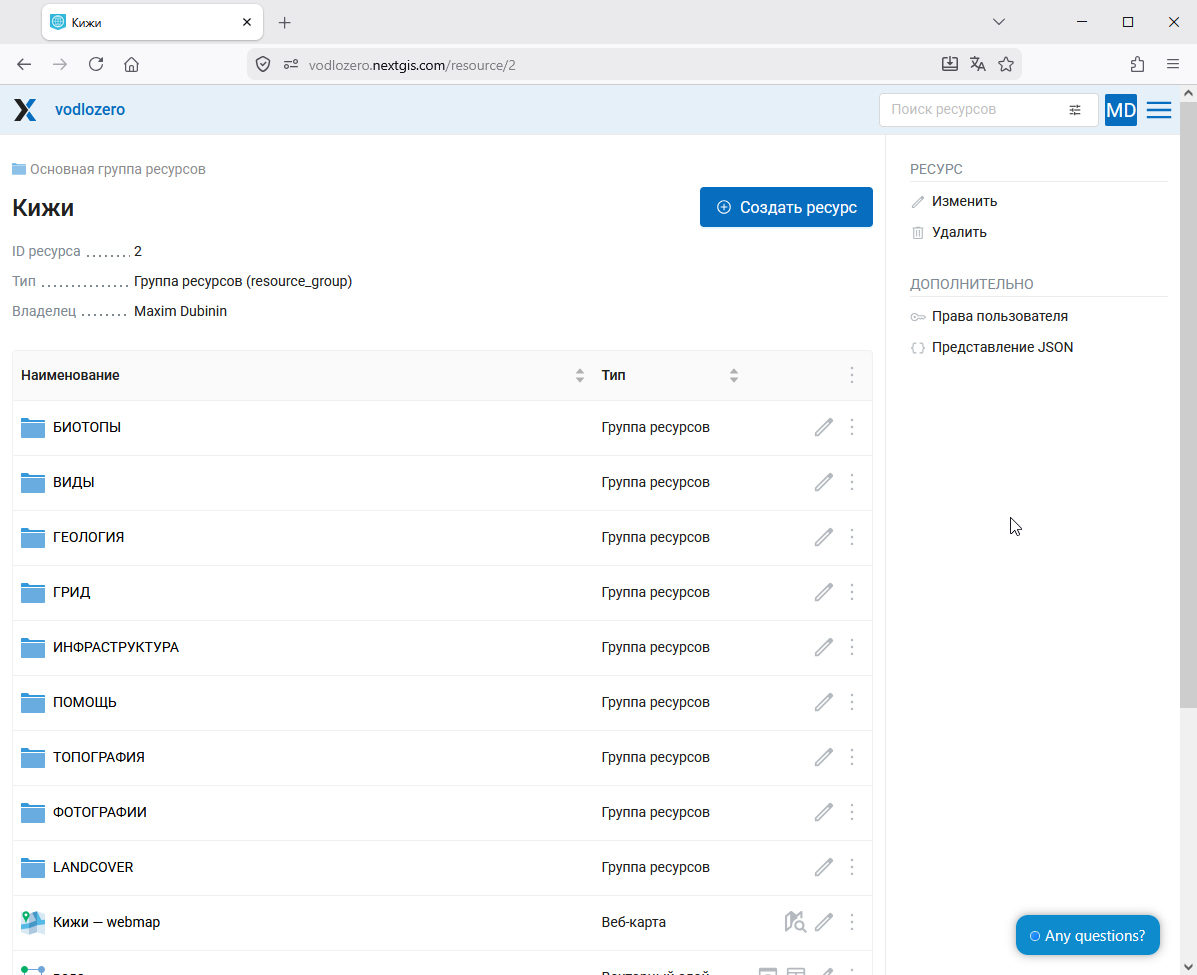This screenshot has height=975, width=1197.
Task: List all tabs dropdown arrow
Action: pyautogui.click(x=999, y=22)
